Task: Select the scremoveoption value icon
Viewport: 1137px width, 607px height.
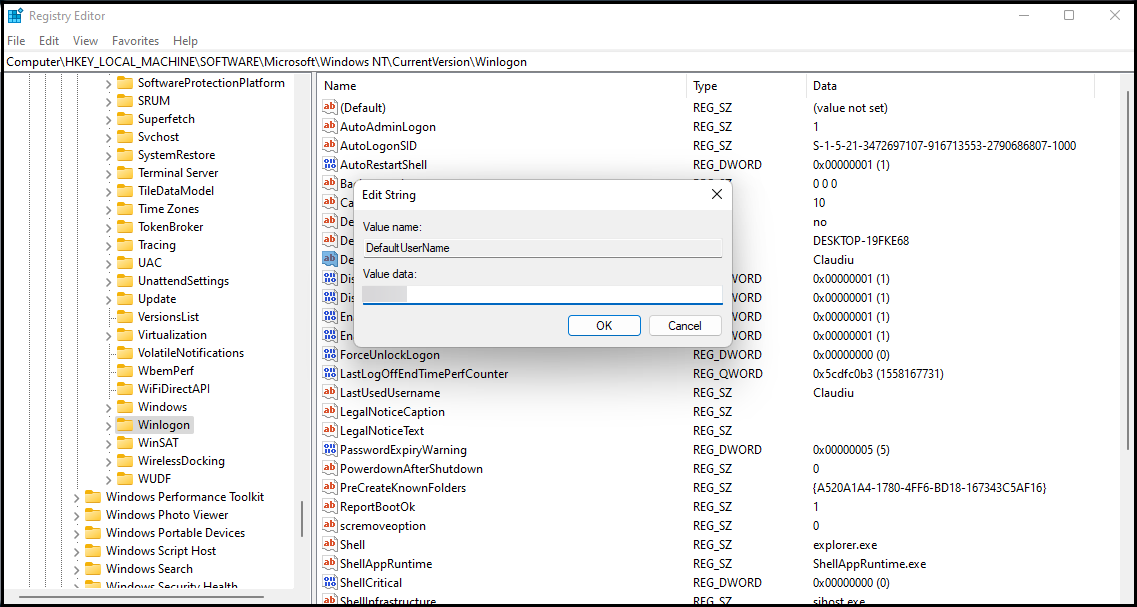Action: [x=330, y=525]
